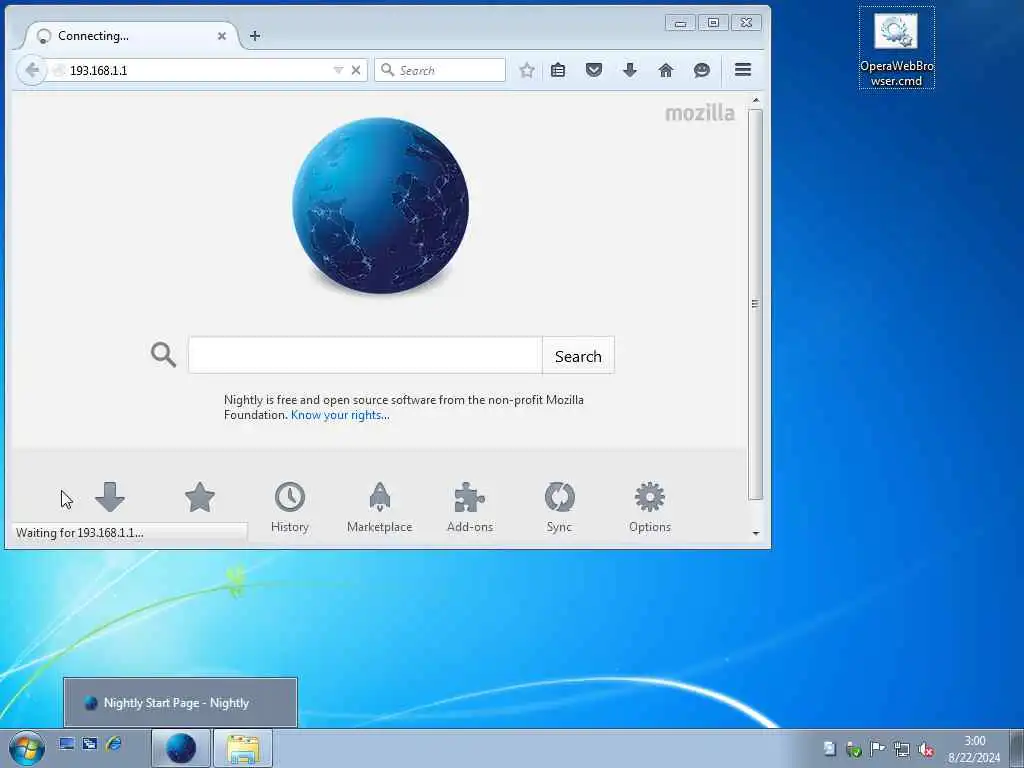Click the page vertical scrollbar thumb
The image size is (1024, 768).
point(756,304)
